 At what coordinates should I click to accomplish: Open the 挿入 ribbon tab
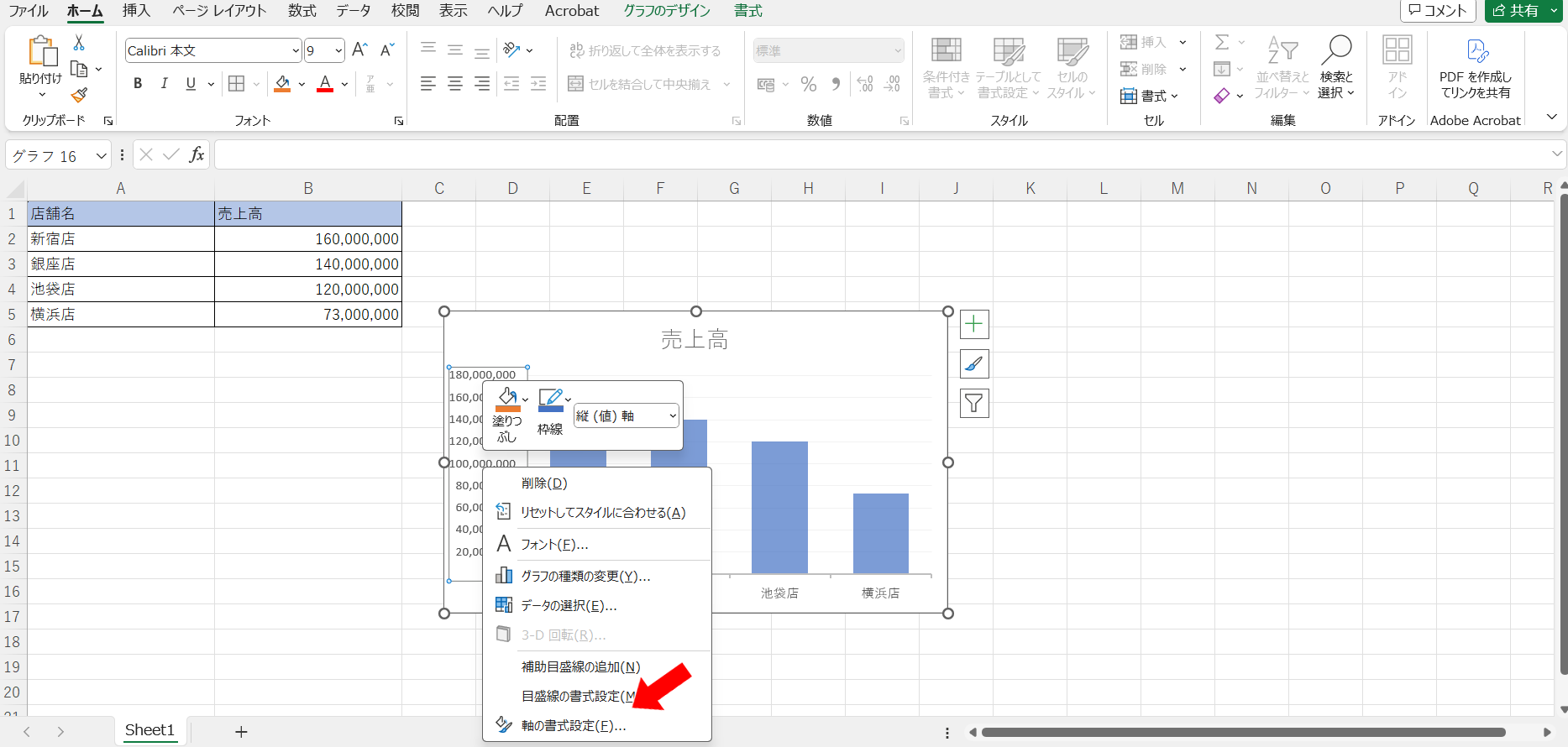(136, 11)
